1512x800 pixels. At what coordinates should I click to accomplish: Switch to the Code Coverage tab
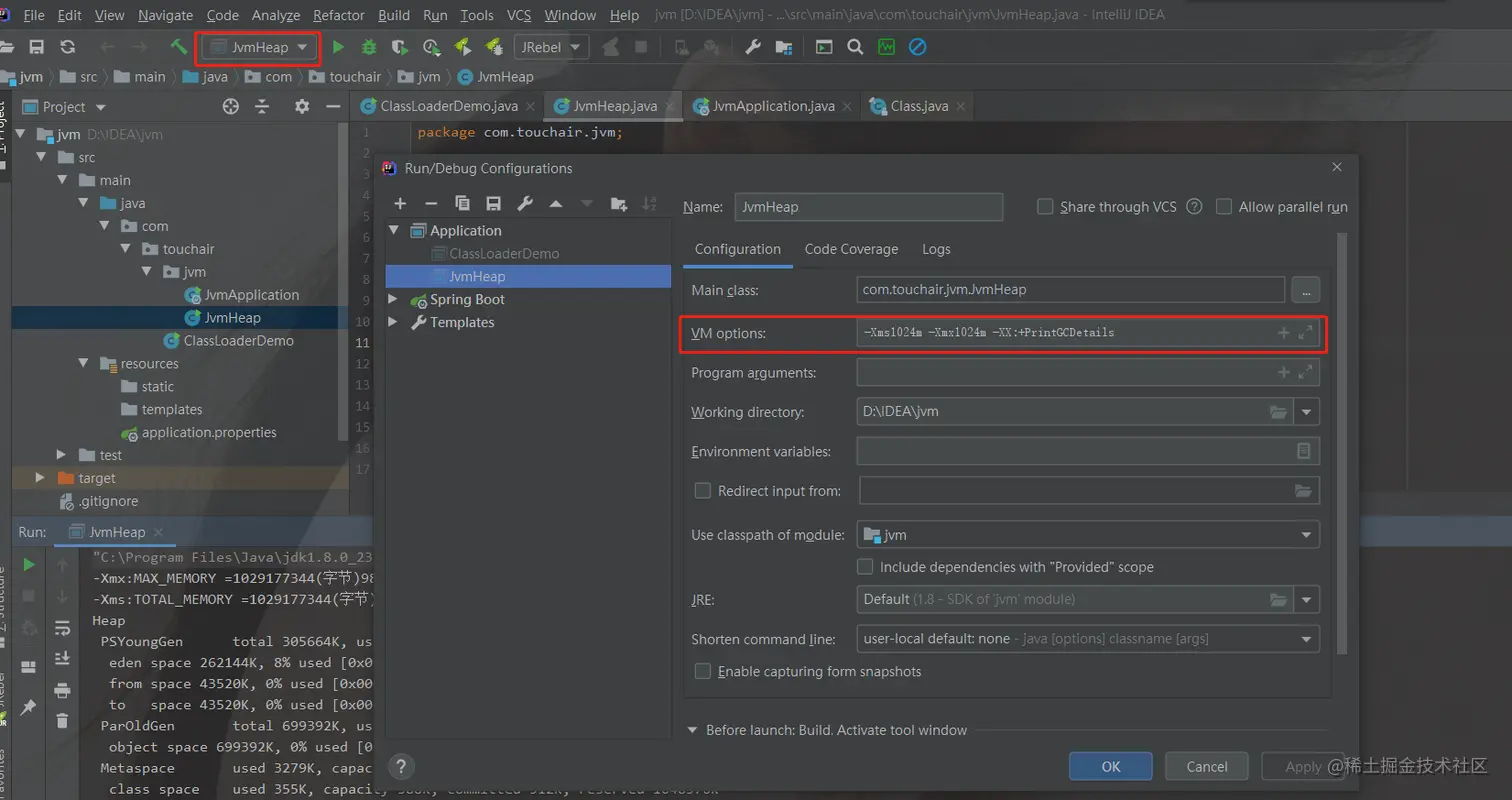(851, 249)
